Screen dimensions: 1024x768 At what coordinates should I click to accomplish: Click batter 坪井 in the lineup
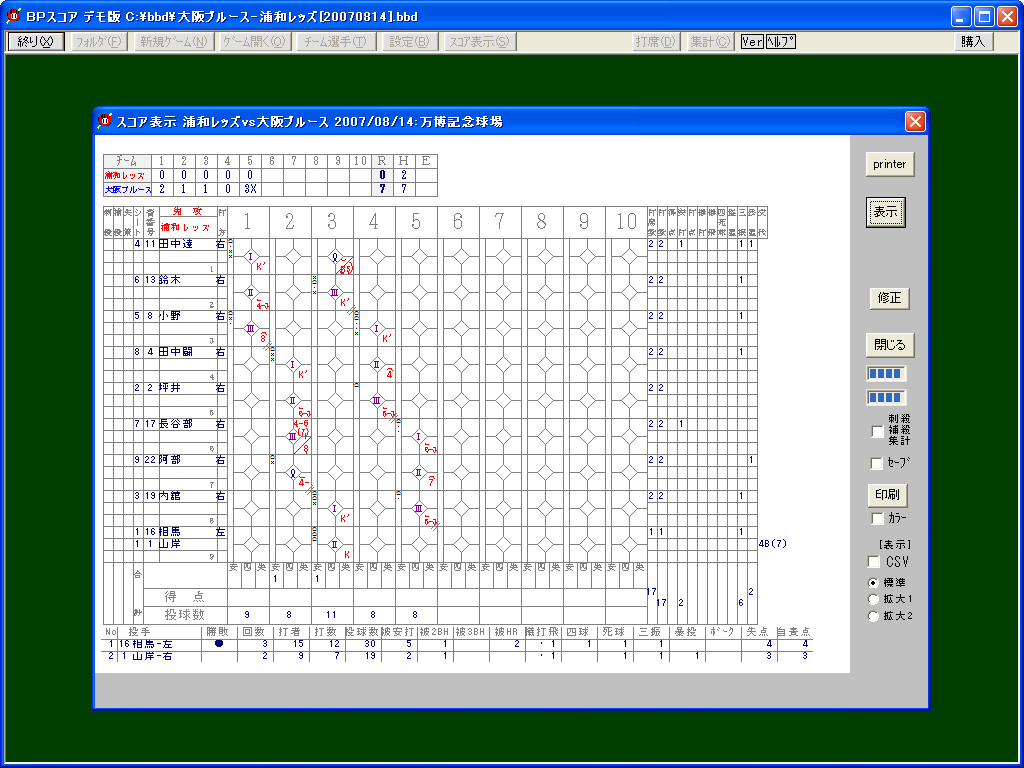pyautogui.click(x=170, y=388)
